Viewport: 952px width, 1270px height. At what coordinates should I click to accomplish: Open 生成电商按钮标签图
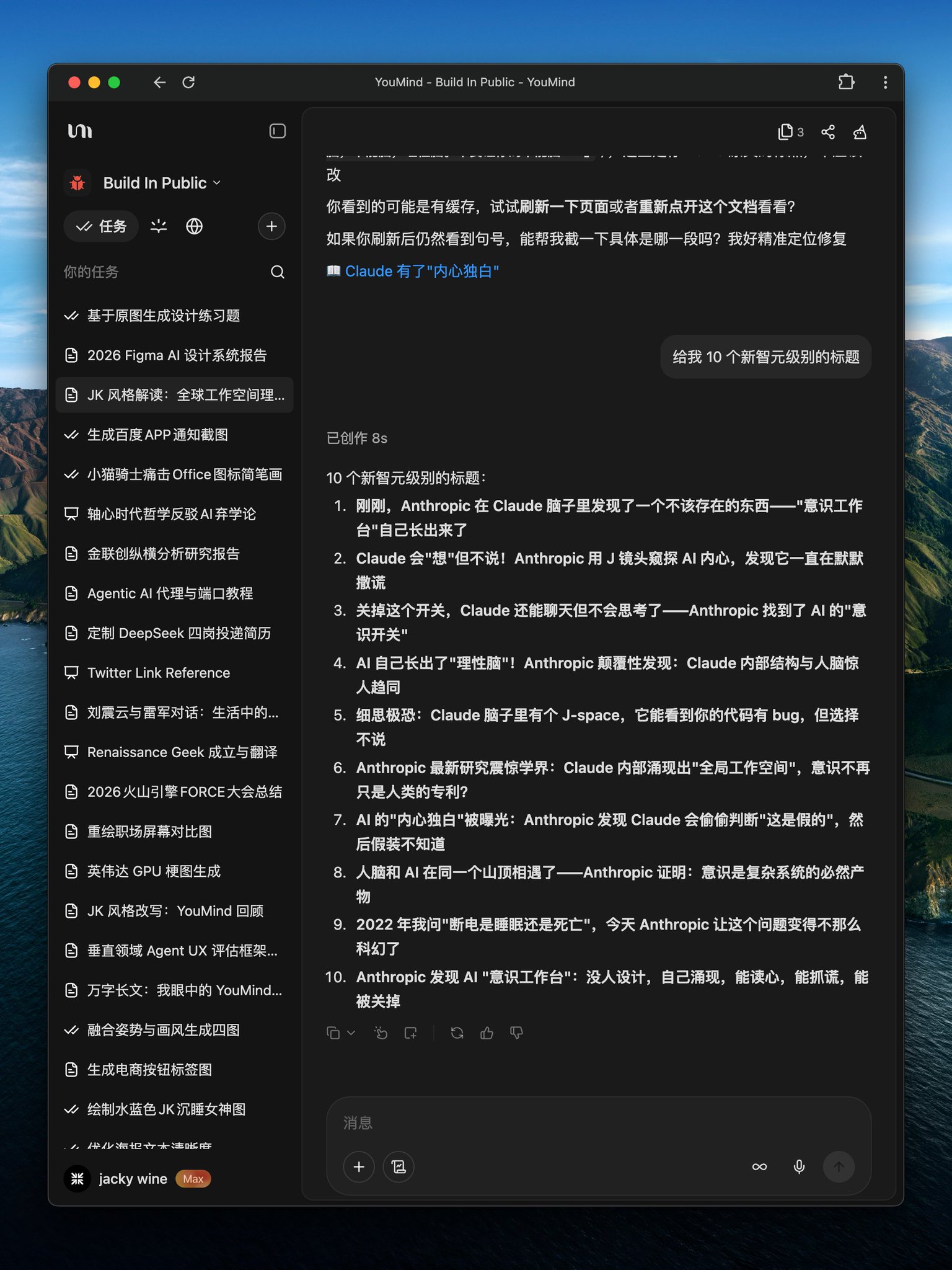[174, 1070]
